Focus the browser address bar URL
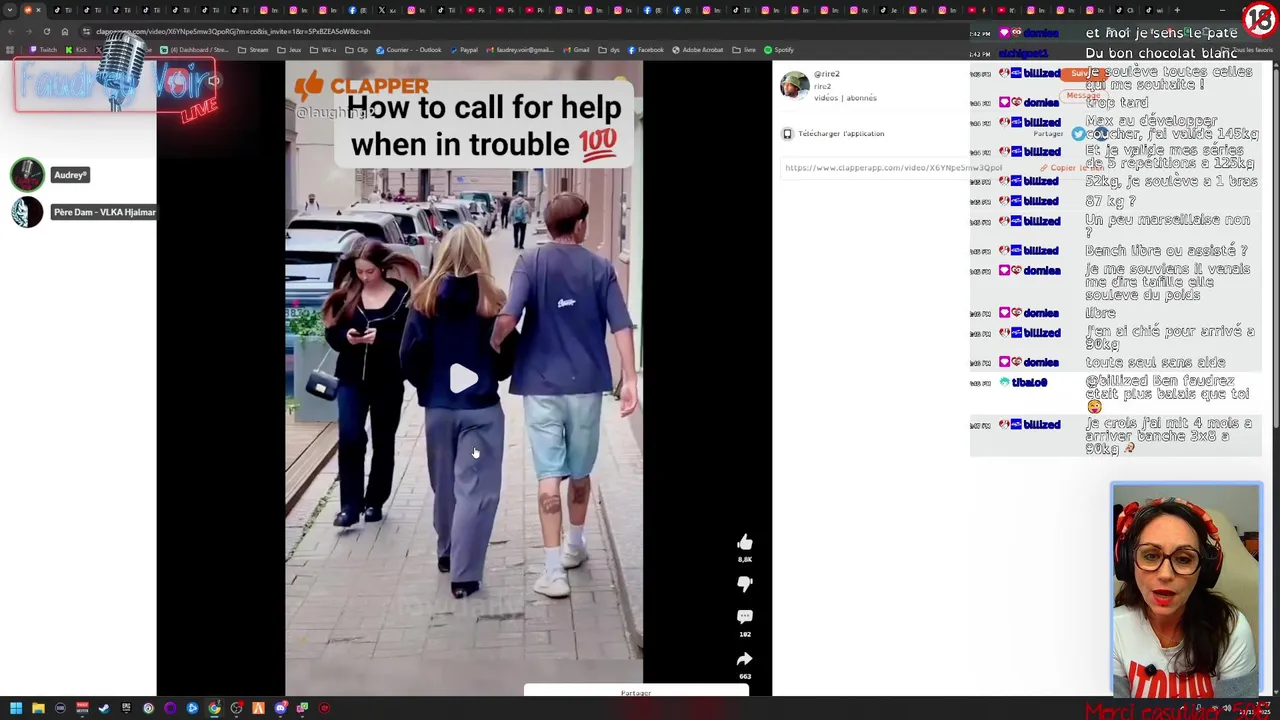 pyautogui.click(x=232, y=31)
